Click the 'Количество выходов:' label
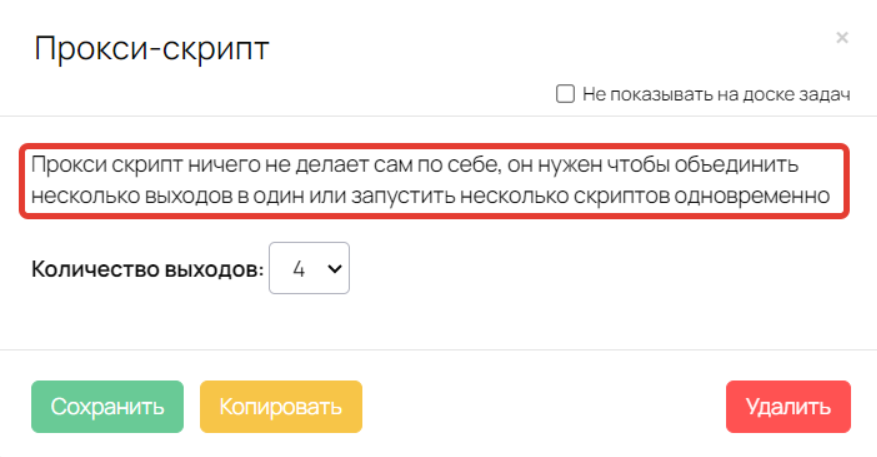Image resolution: width=877 pixels, height=457 pixels. pyautogui.click(x=148, y=269)
